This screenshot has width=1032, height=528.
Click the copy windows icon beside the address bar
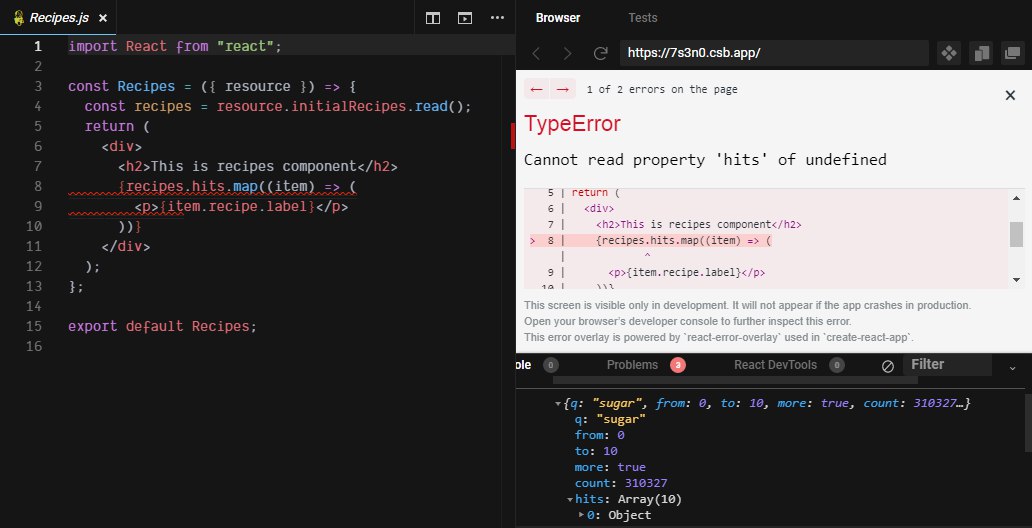pos(982,53)
